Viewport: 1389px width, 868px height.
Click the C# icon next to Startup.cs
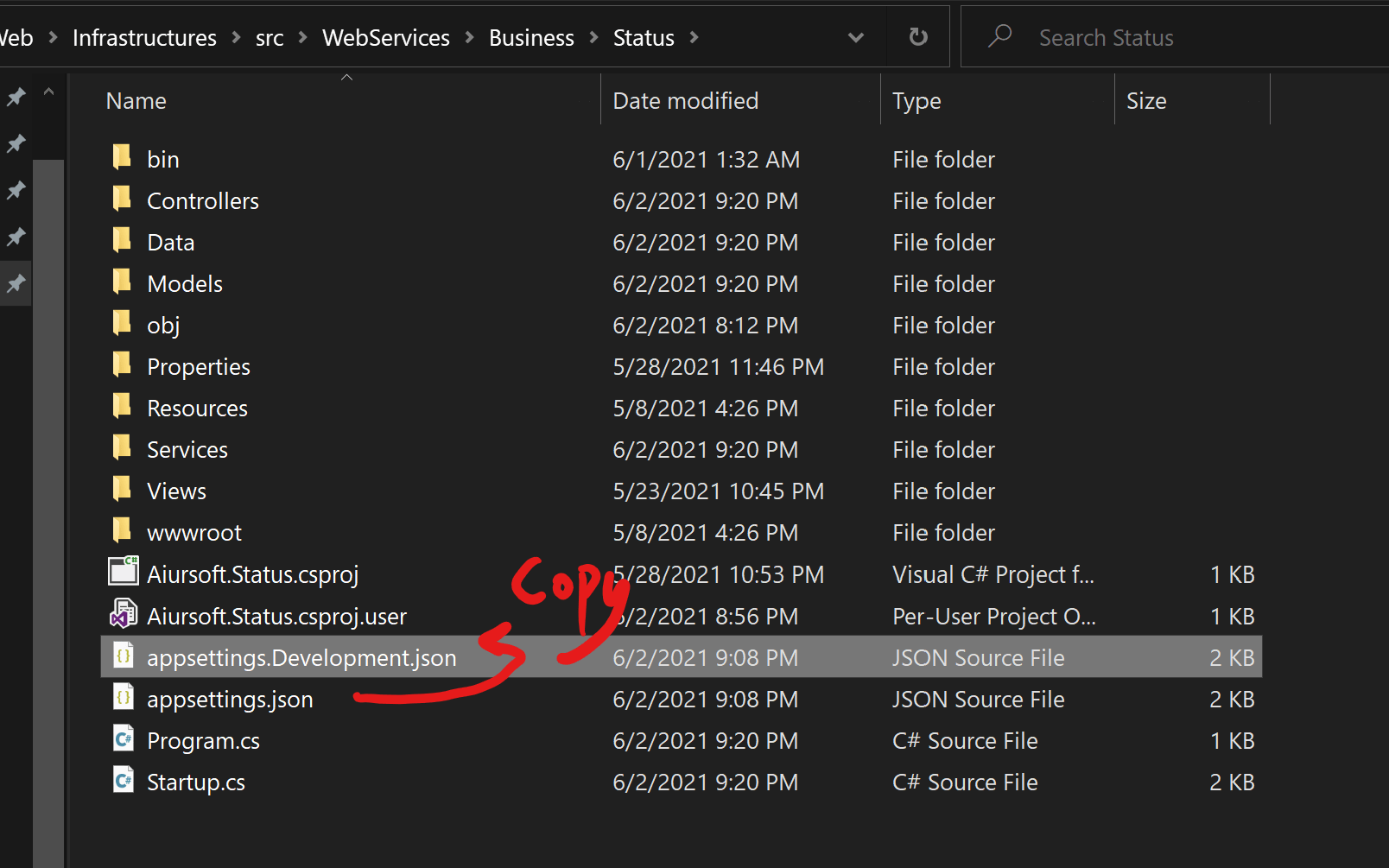(123, 780)
